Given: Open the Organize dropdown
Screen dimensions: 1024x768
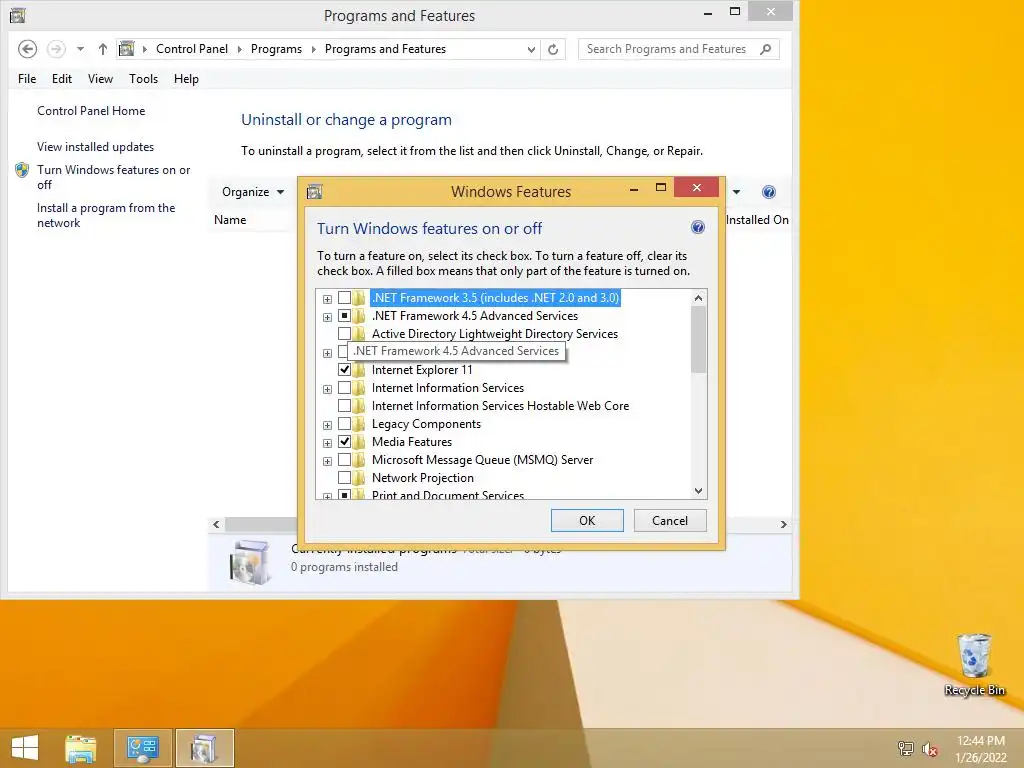Looking at the screenshot, I should pos(253,192).
